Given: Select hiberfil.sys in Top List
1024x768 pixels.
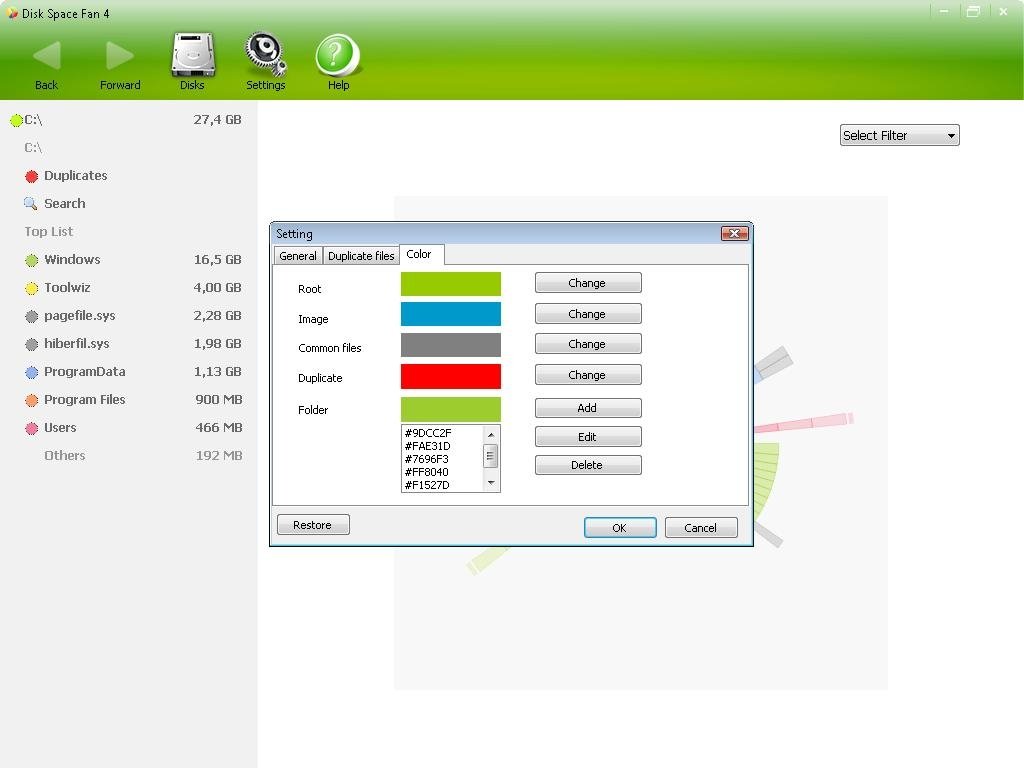Looking at the screenshot, I should pos(133,344).
